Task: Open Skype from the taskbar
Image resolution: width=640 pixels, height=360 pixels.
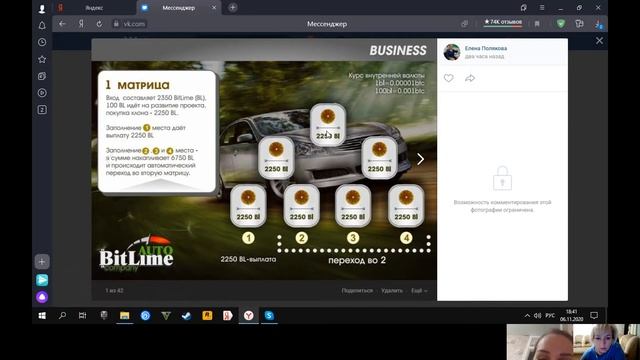Action: (x=269, y=316)
